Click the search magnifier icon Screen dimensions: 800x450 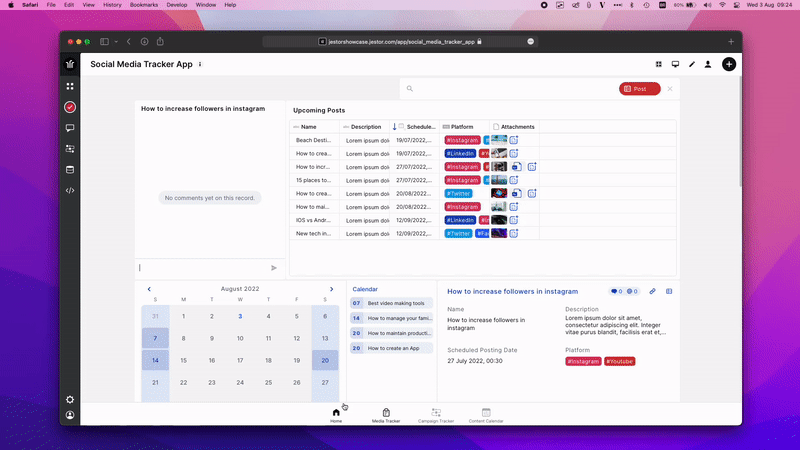click(x=410, y=89)
